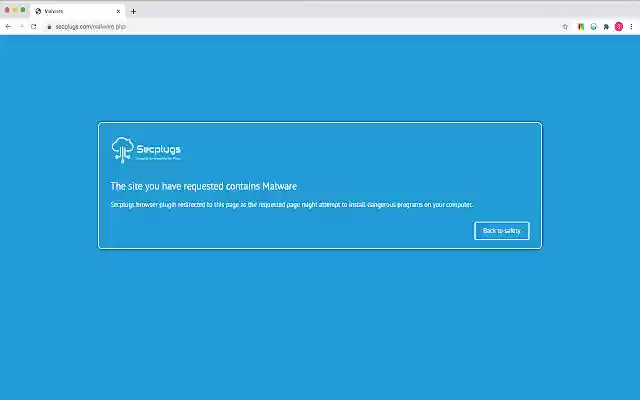The width and height of the screenshot is (640, 400).
Task: Click the green maximize window button
Action: pyautogui.click(x=23, y=10)
